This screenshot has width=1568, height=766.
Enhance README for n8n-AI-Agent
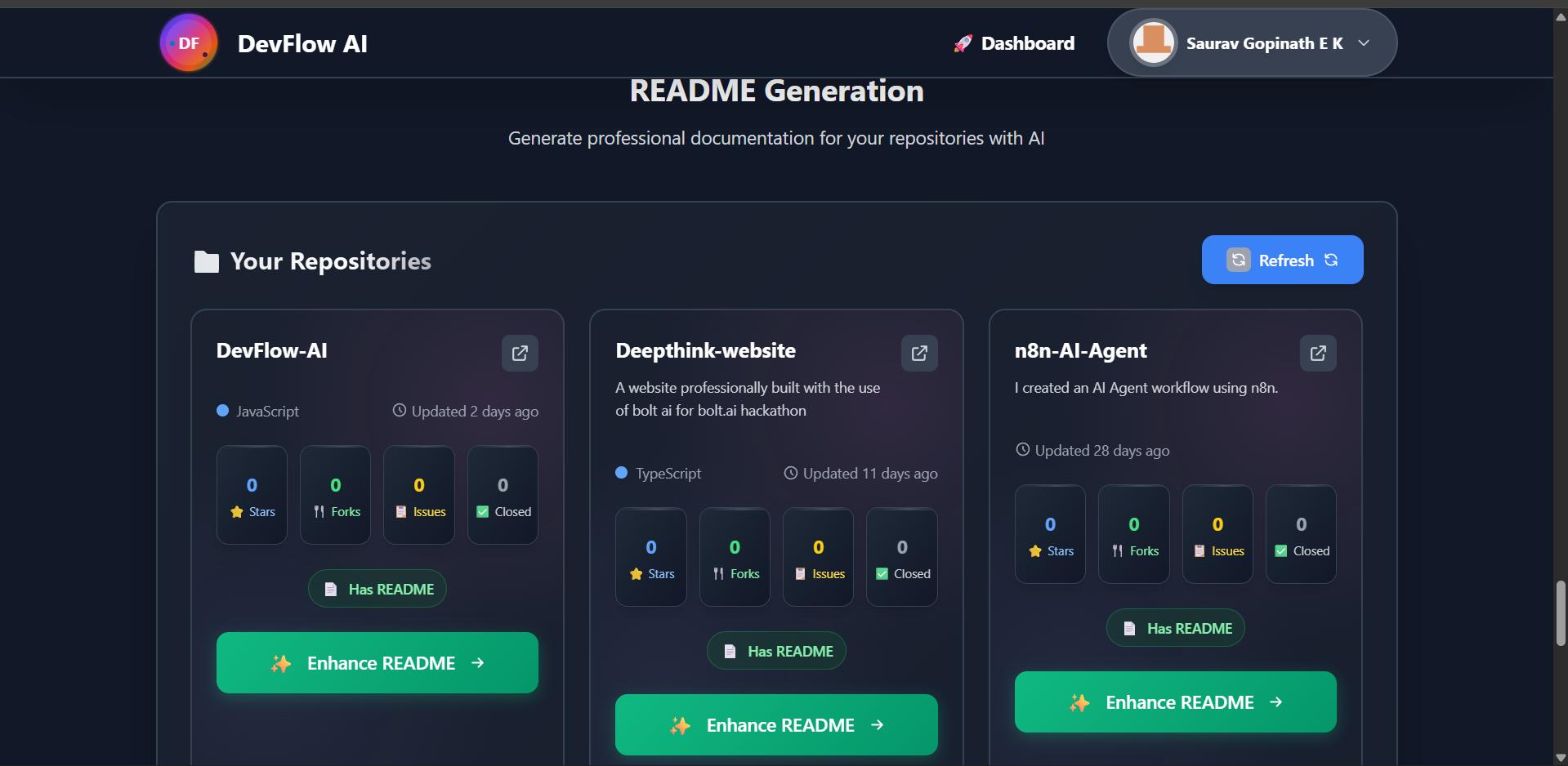click(x=1176, y=702)
